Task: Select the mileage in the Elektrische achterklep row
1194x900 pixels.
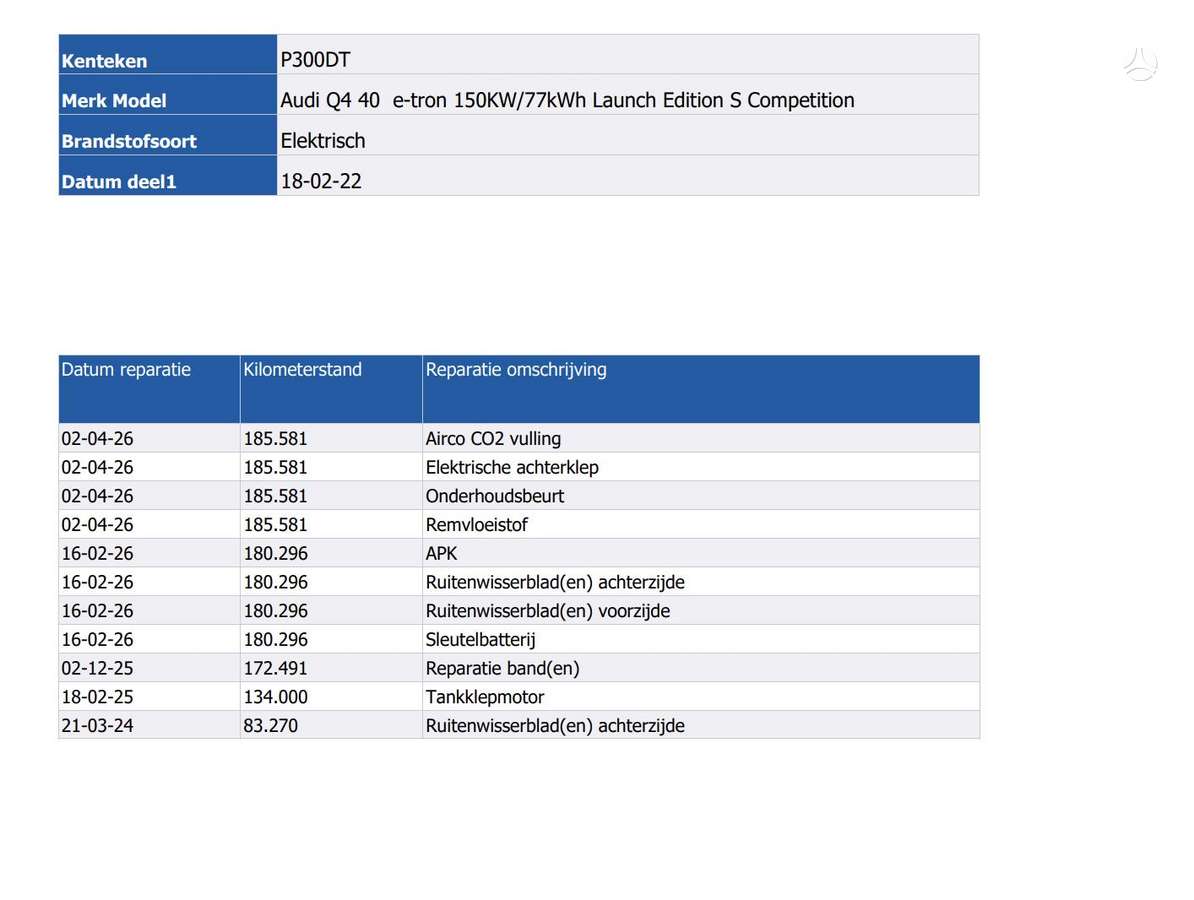Action: click(x=275, y=467)
